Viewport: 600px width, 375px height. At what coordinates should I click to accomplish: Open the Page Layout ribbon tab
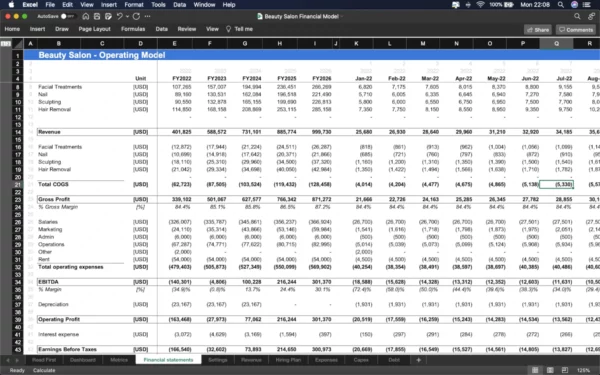(95, 29)
